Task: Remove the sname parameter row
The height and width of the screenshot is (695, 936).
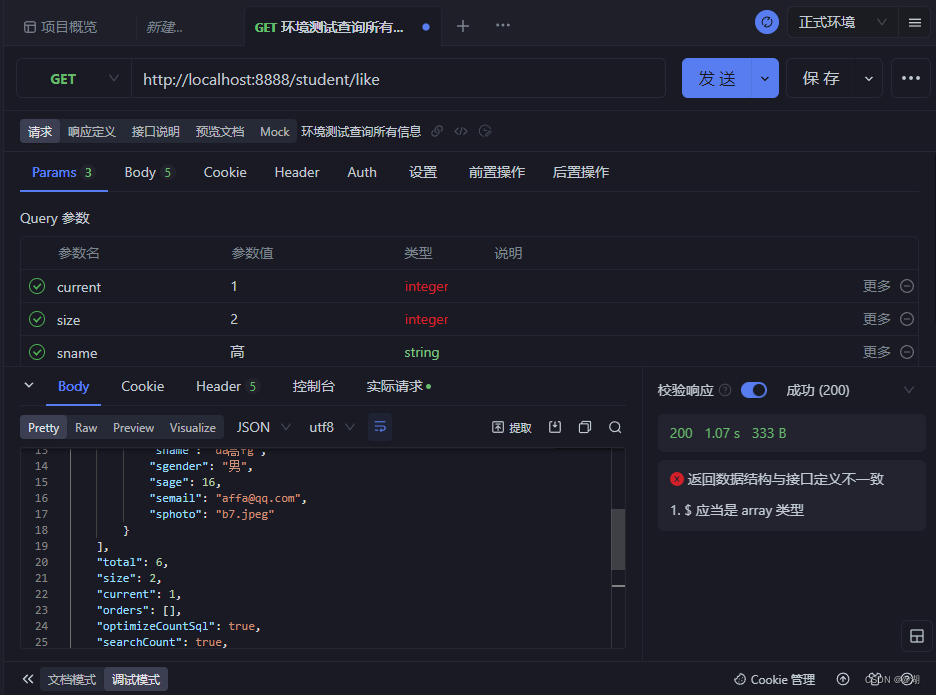Action: [x=907, y=352]
